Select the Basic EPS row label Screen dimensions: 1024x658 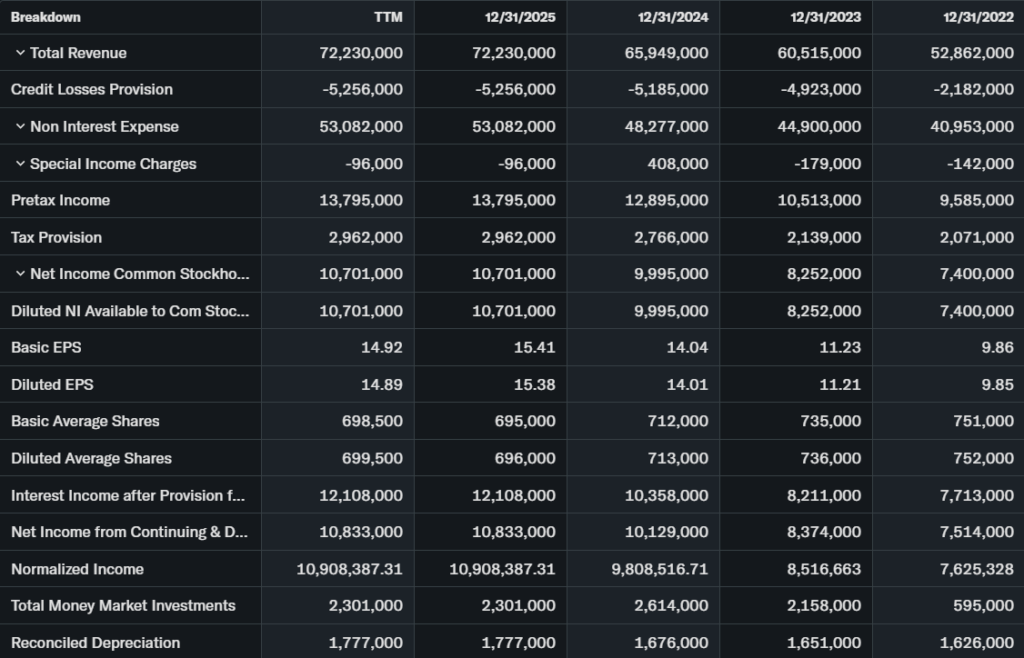(x=46, y=348)
